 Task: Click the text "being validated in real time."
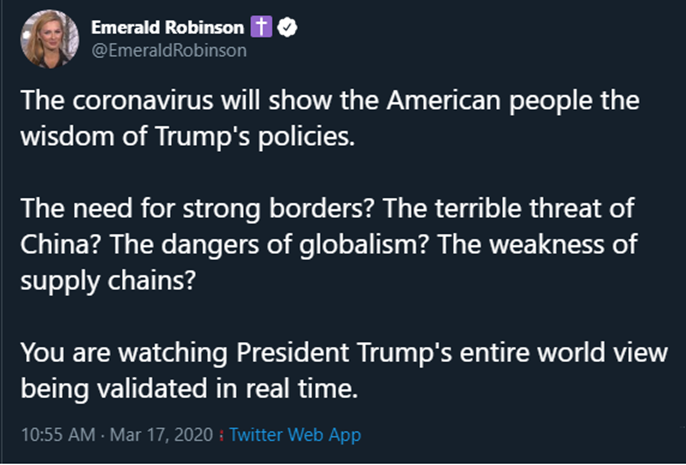point(189,388)
